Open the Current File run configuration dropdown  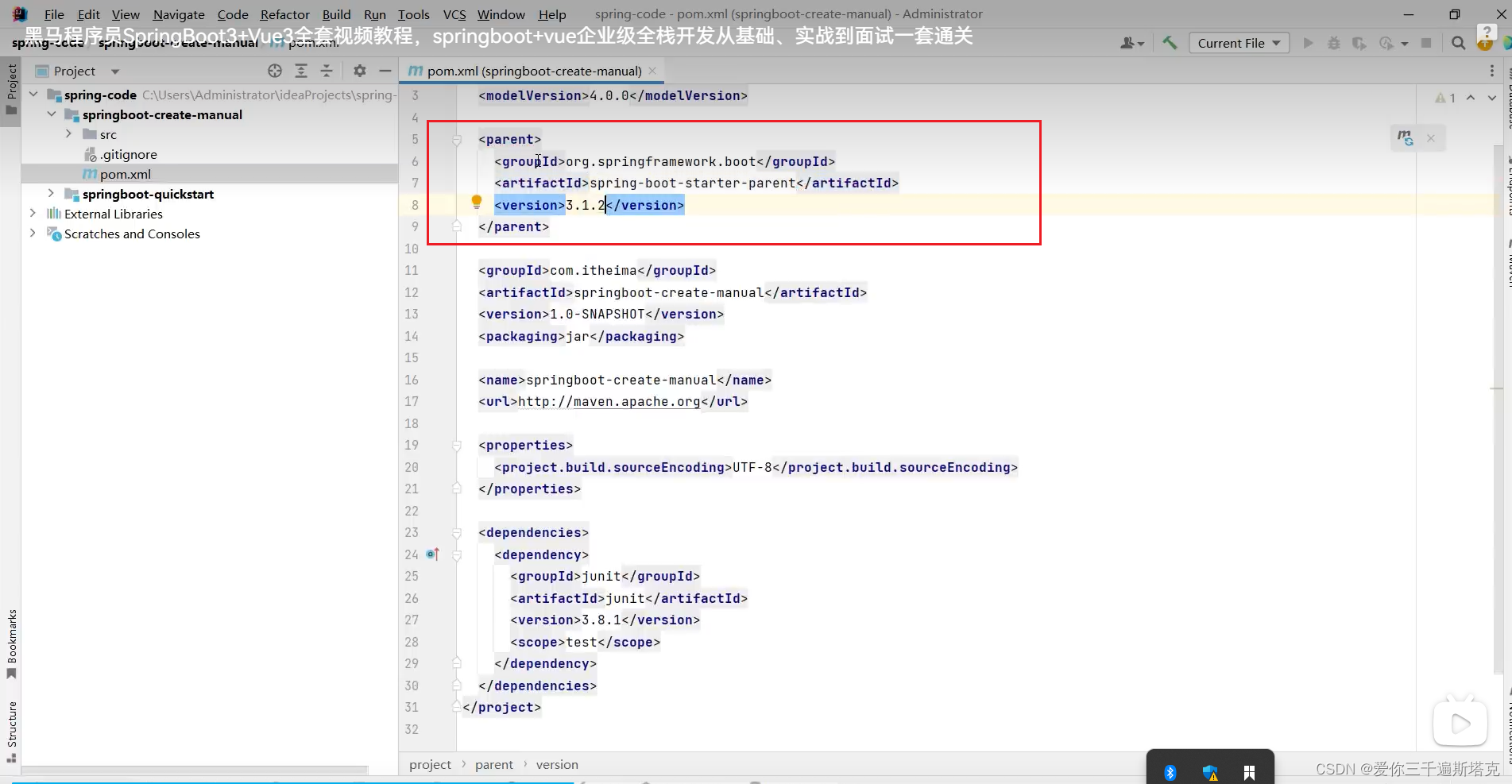point(1239,43)
